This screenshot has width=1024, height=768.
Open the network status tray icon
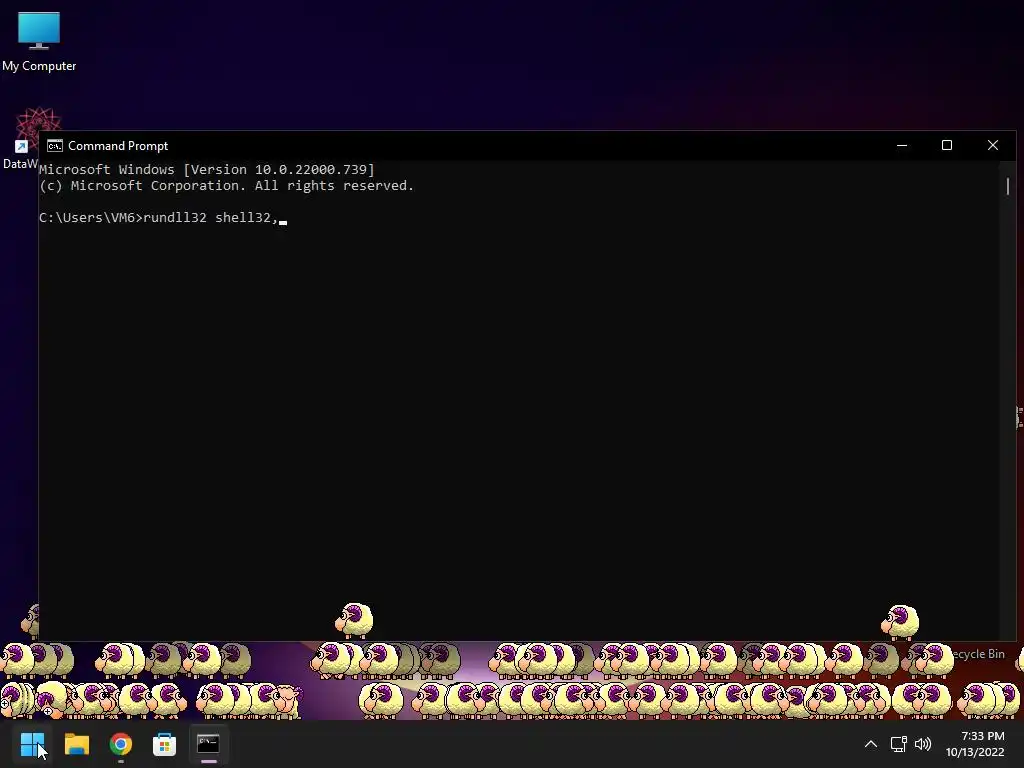(899, 744)
